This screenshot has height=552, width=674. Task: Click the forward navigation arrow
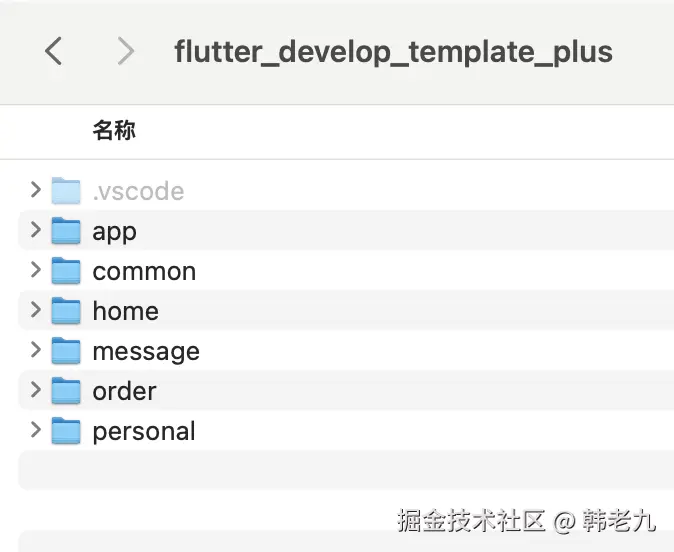pyautogui.click(x=125, y=51)
